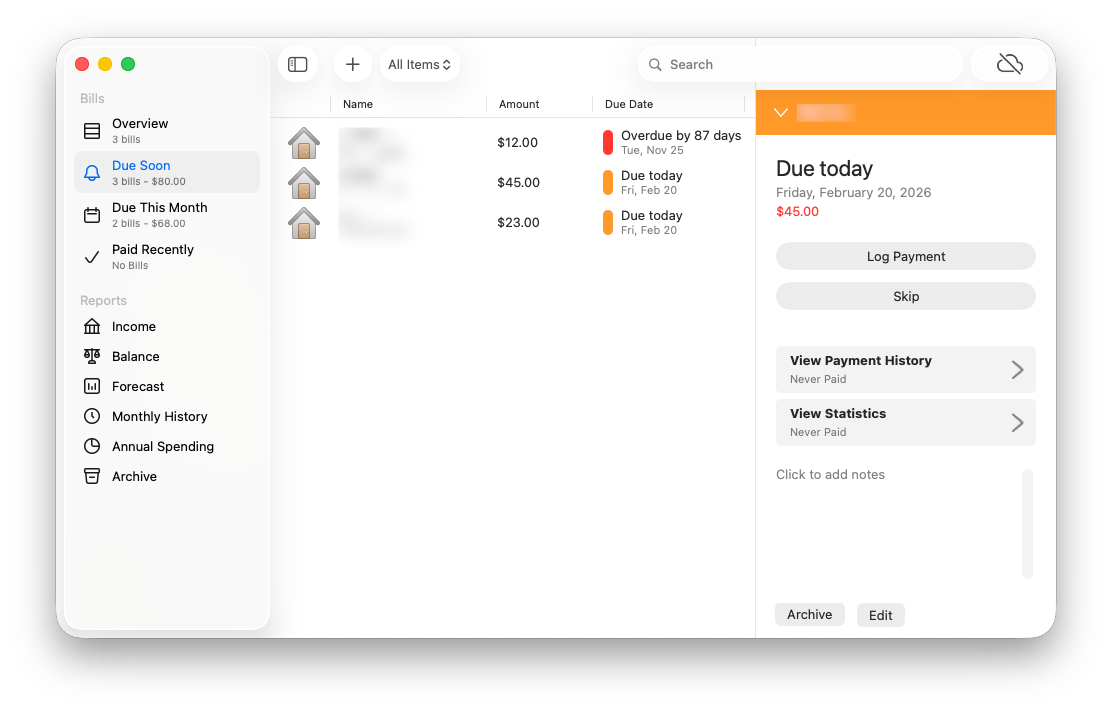Open the Income report
The height and width of the screenshot is (712, 1112).
pos(136,326)
